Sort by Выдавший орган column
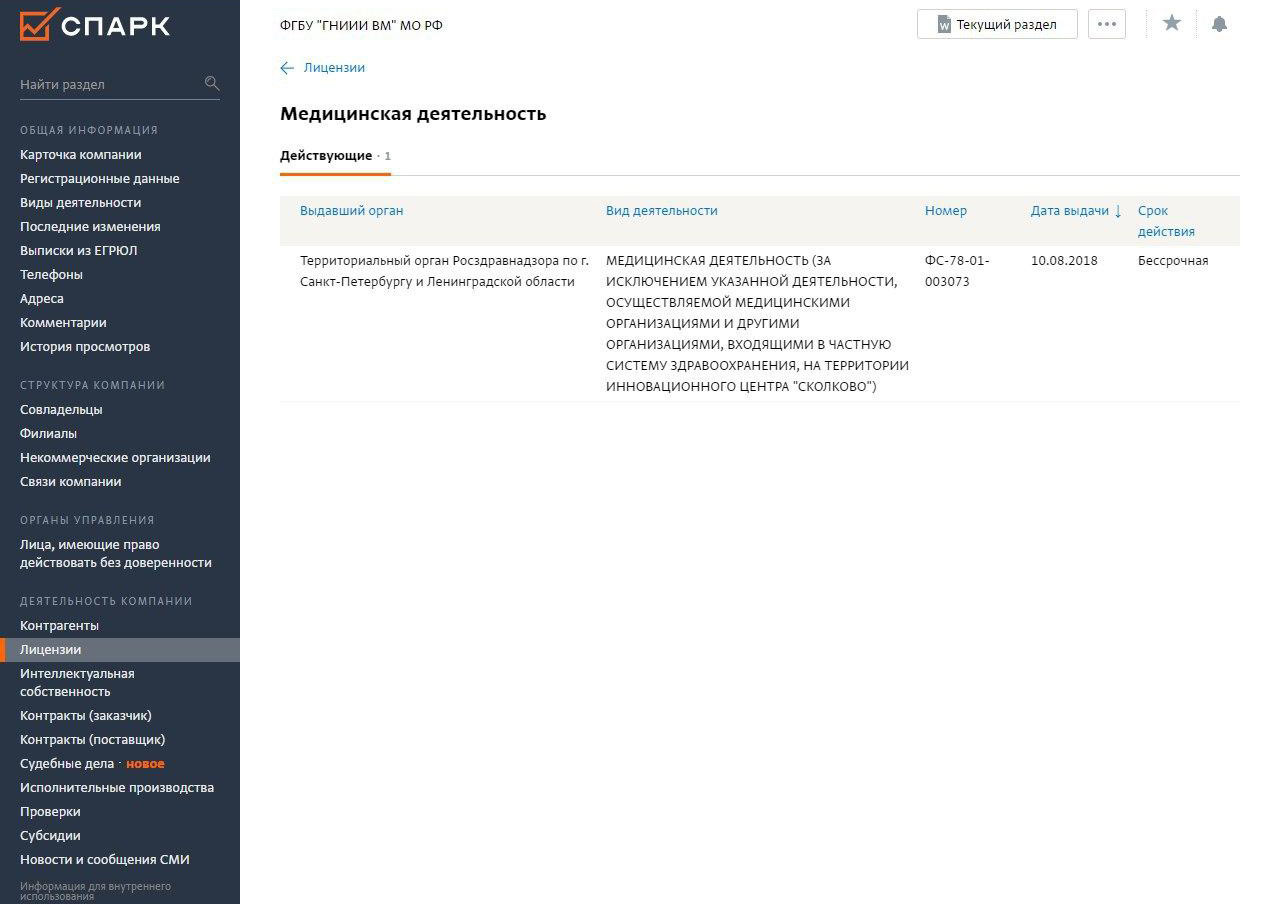The height and width of the screenshot is (904, 1280). (x=352, y=211)
